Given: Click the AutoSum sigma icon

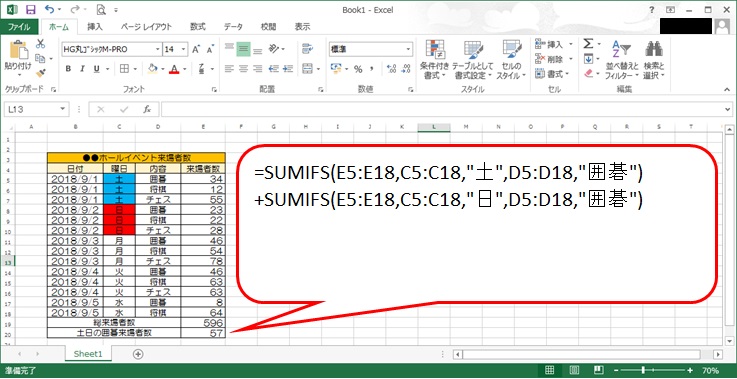Looking at the screenshot, I should click(588, 44).
